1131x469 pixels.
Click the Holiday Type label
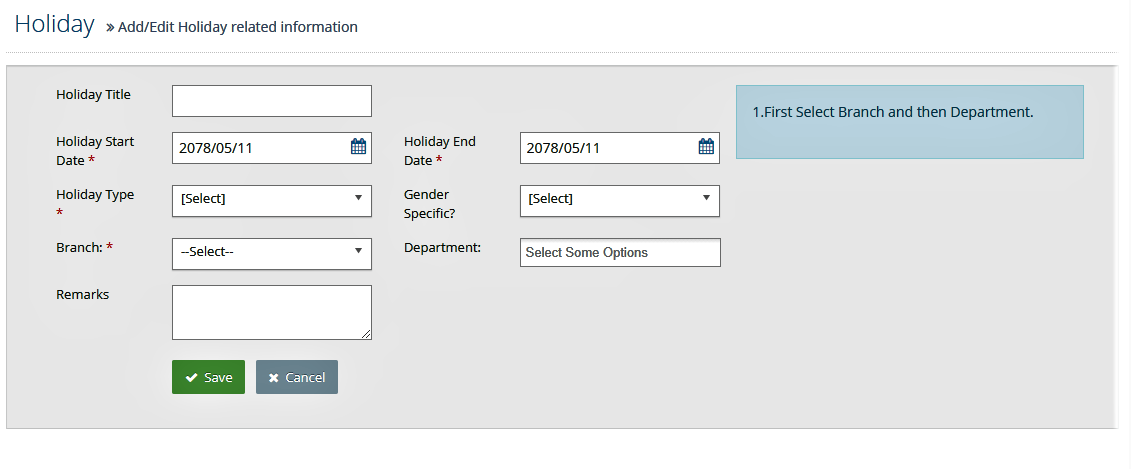(x=95, y=195)
